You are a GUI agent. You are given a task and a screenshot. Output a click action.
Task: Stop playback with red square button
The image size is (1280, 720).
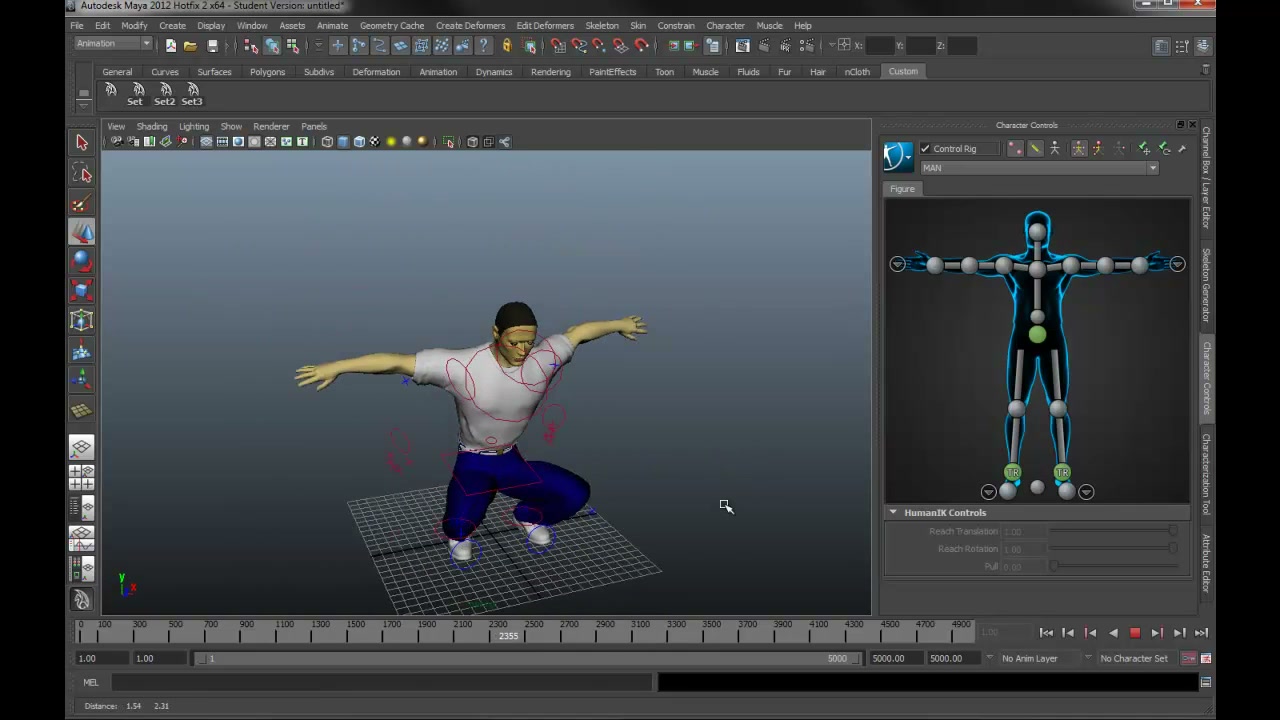(1135, 633)
